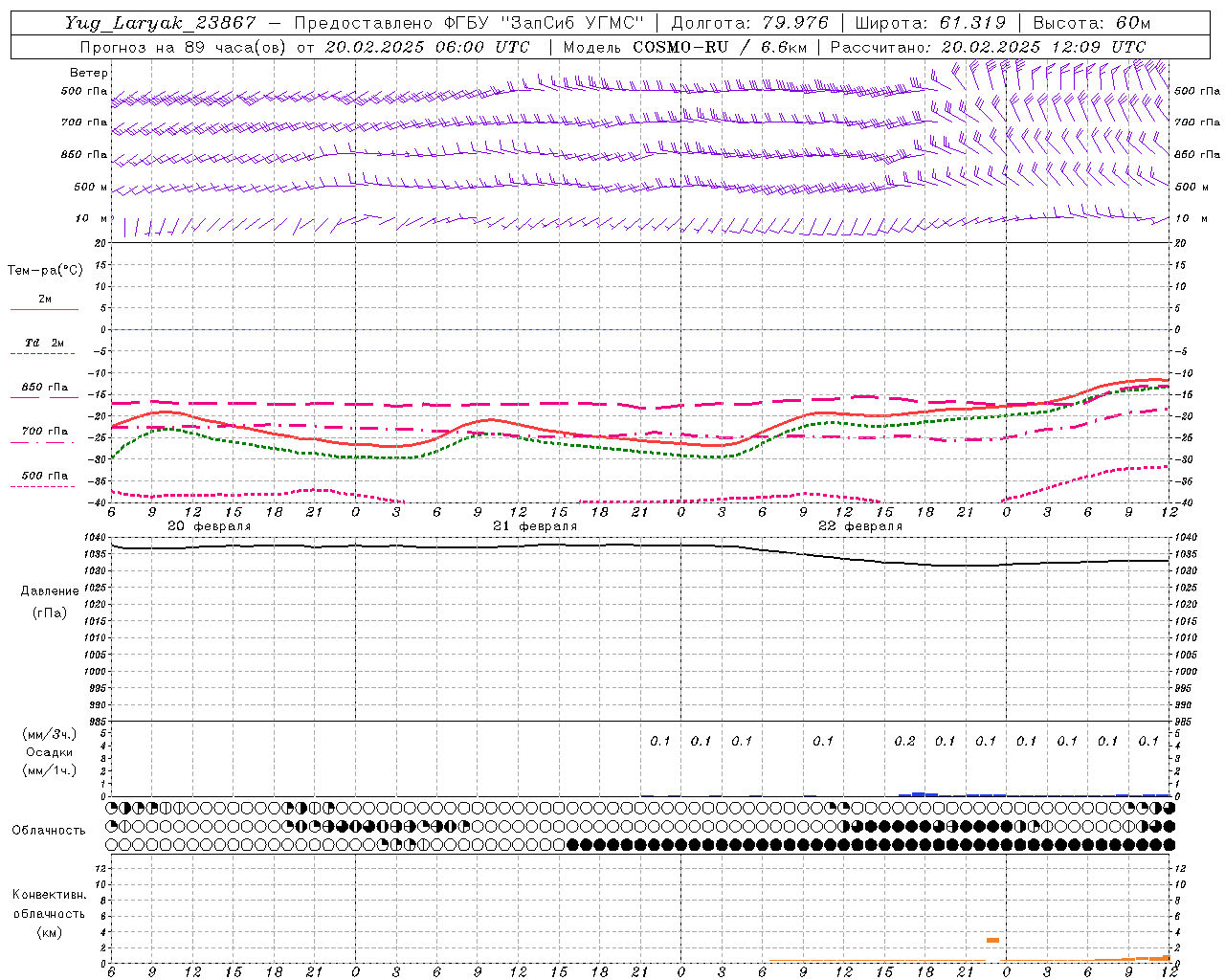Click the (мм/3ч.) precipitation unit label
The width and height of the screenshot is (1225, 980).
coord(49,734)
